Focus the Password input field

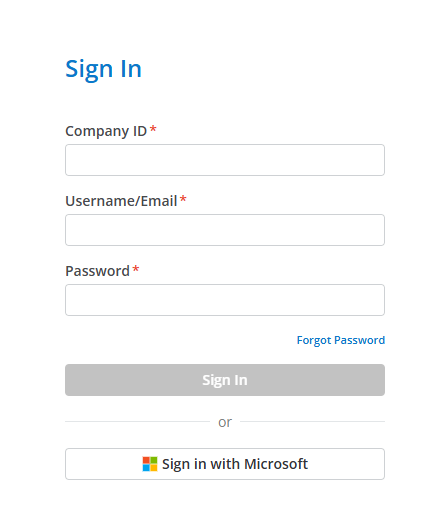coord(225,300)
